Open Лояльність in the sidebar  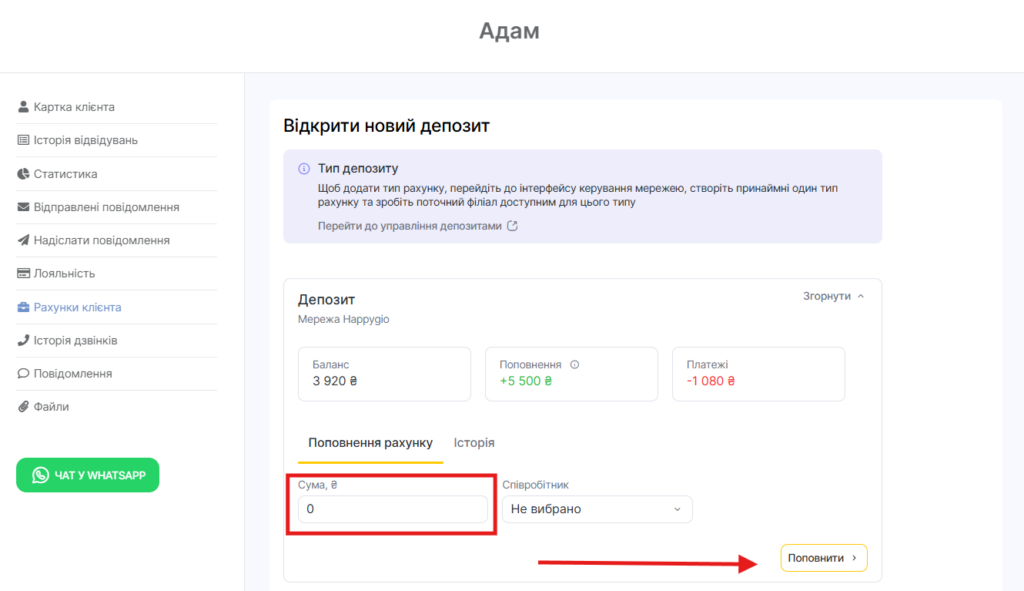pos(64,273)
